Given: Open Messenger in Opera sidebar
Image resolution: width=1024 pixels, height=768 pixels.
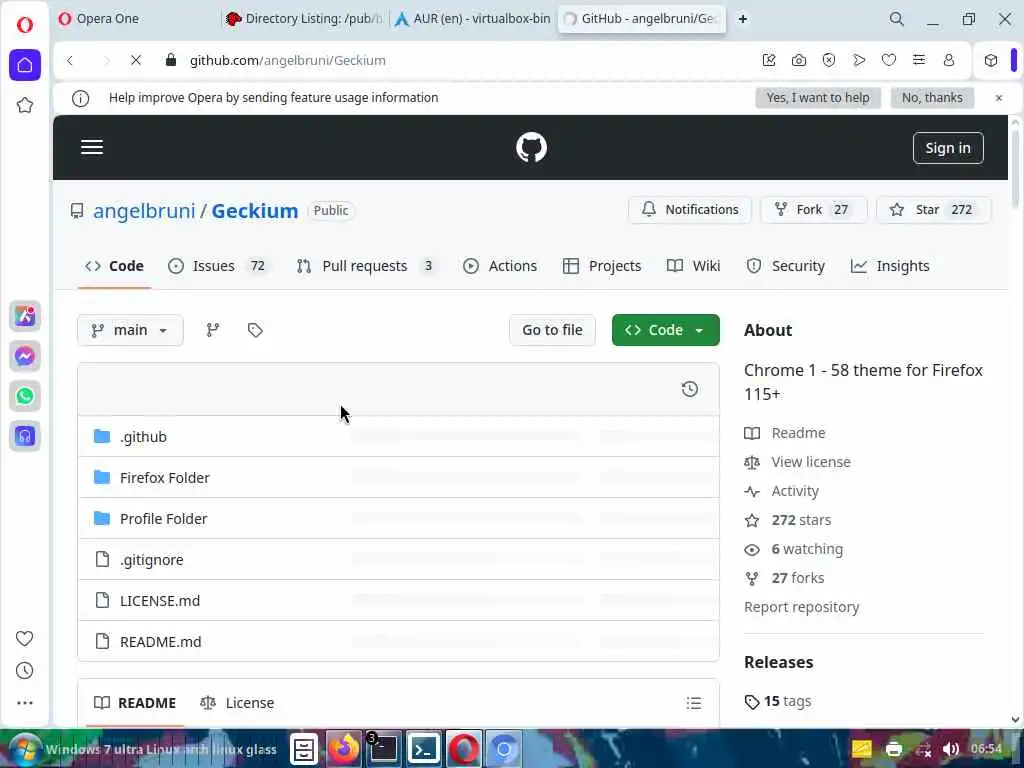Looking at the screenshot, I should [25, 356].
